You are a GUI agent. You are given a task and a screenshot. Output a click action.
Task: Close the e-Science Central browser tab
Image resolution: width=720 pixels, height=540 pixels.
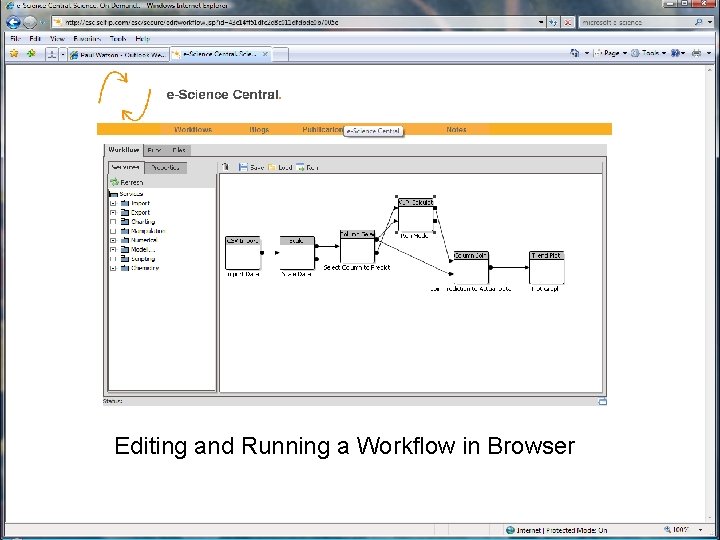[265, 54]
